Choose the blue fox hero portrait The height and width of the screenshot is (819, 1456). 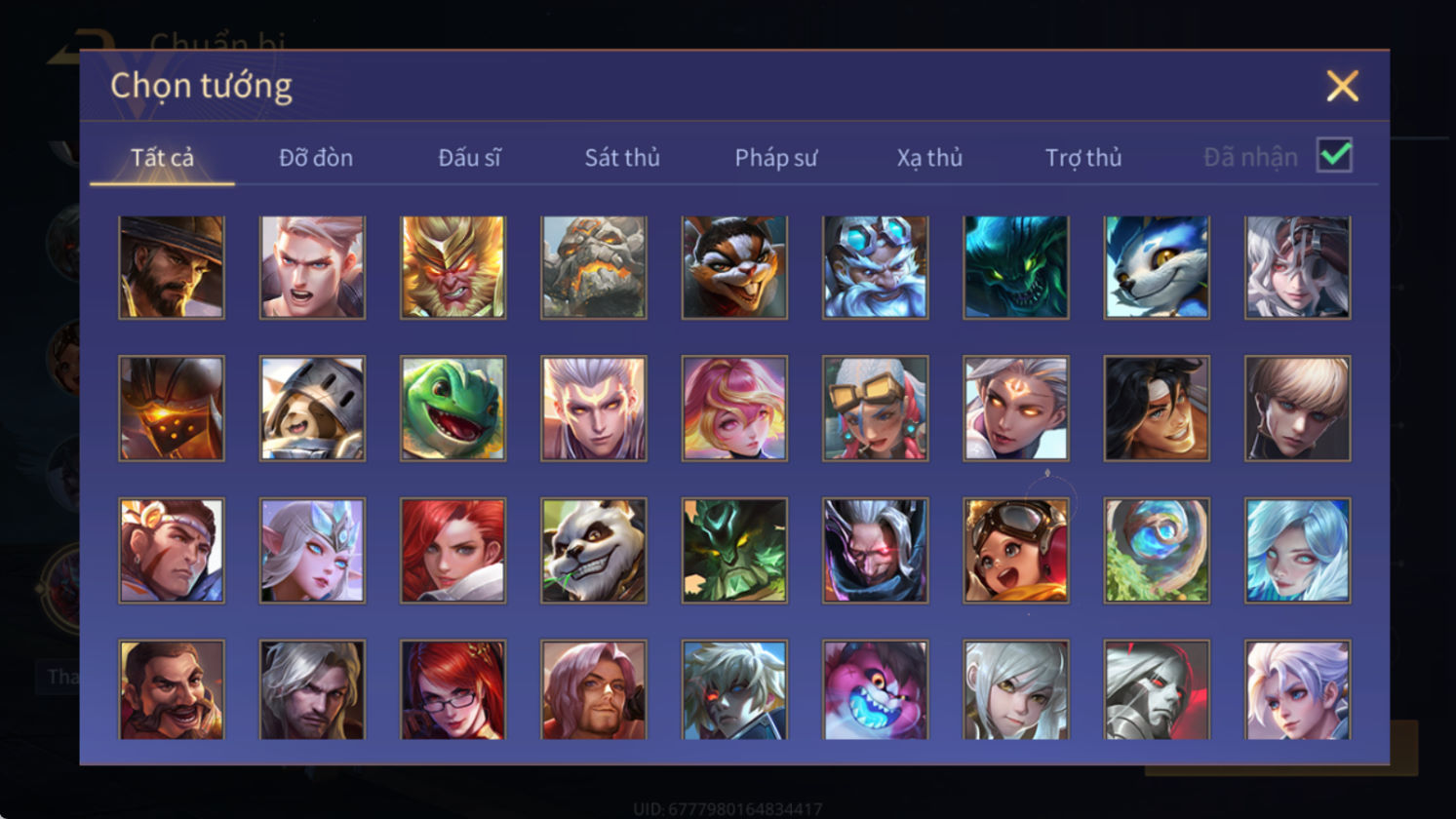tap(1157, 267)
